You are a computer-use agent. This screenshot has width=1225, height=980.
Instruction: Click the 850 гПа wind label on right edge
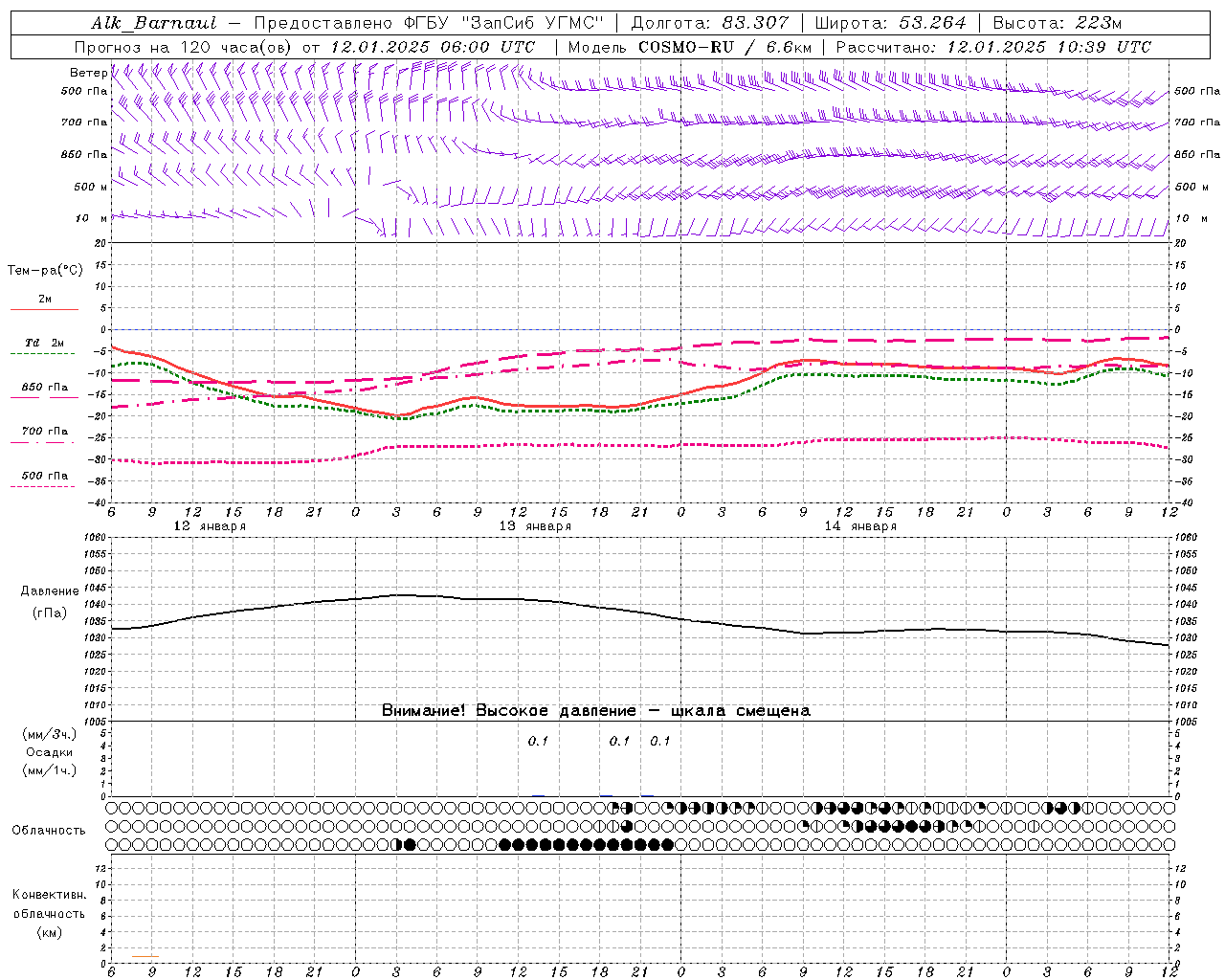[x=1197, y=154]
